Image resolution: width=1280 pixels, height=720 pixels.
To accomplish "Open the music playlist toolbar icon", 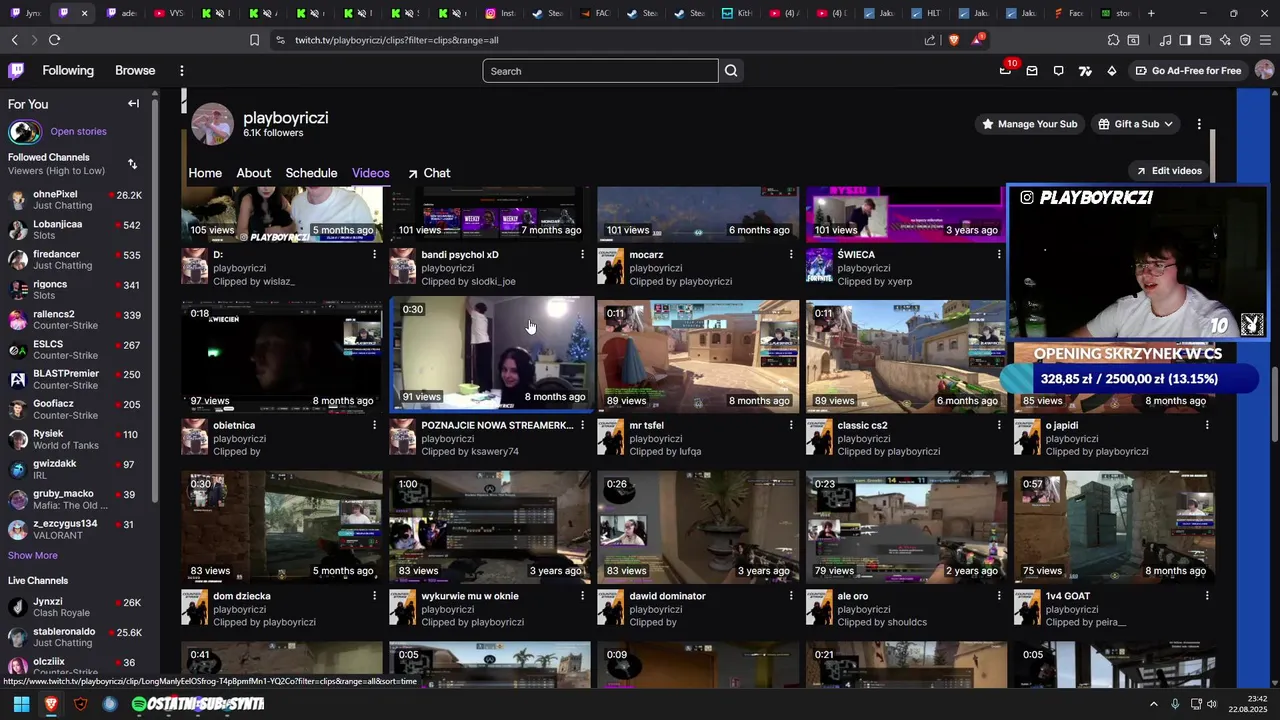I will (x=1165, y=40).
